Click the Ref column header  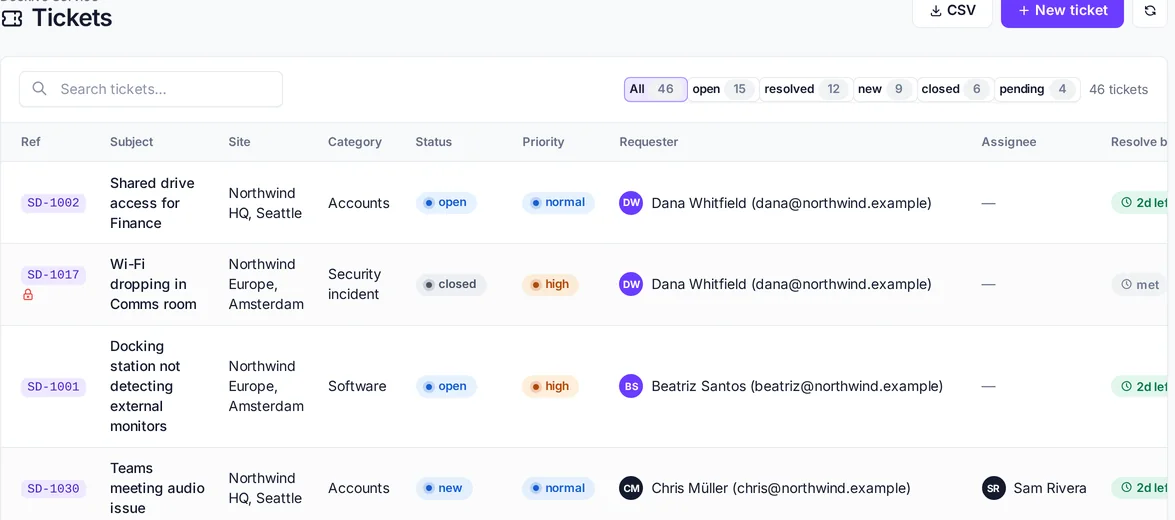[x=31, y=142]
